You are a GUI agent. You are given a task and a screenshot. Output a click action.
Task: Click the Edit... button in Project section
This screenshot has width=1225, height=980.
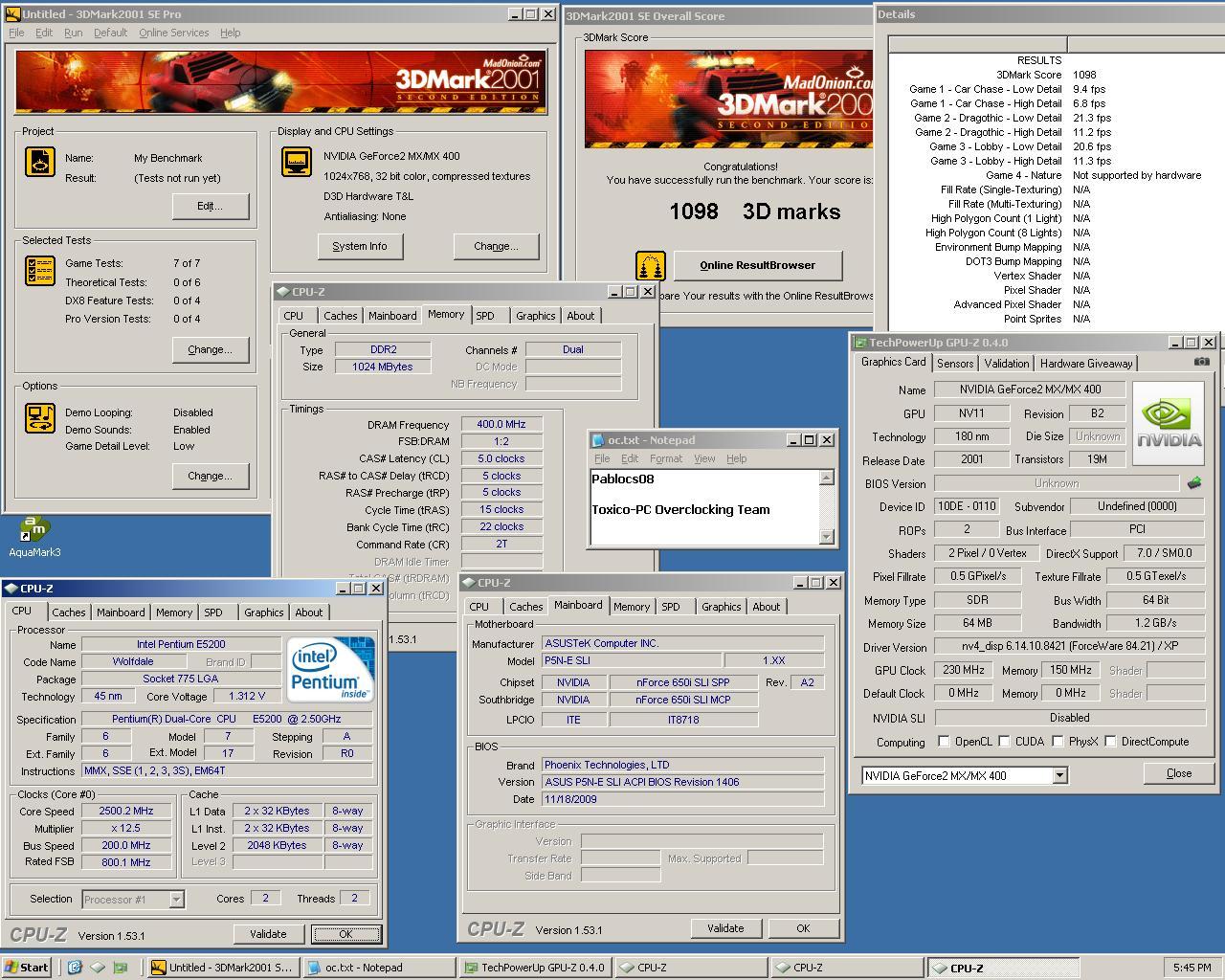(x=210, y=206)
